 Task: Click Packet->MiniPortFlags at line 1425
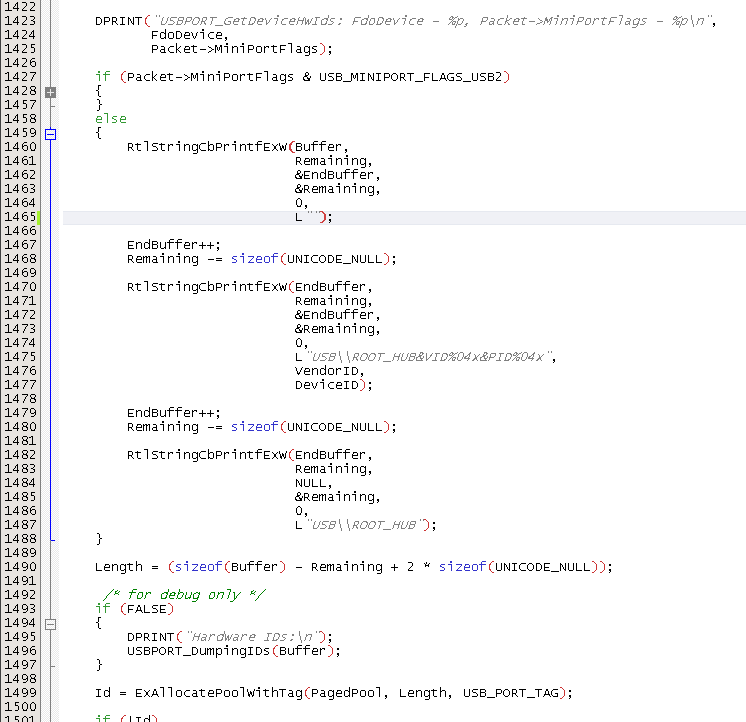tap(234, 49)
